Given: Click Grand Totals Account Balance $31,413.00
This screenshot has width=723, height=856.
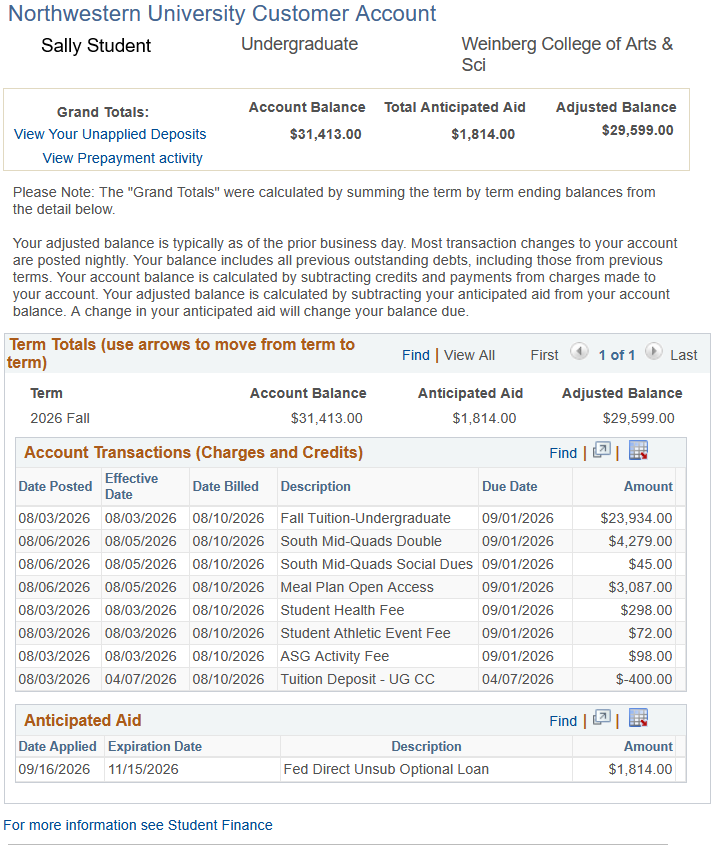Looking at the screenshot, I should [x=325, y=134].
